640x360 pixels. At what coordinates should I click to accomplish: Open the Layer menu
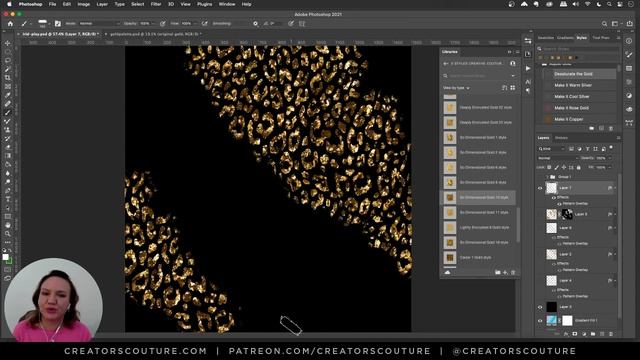pos(102,4)
